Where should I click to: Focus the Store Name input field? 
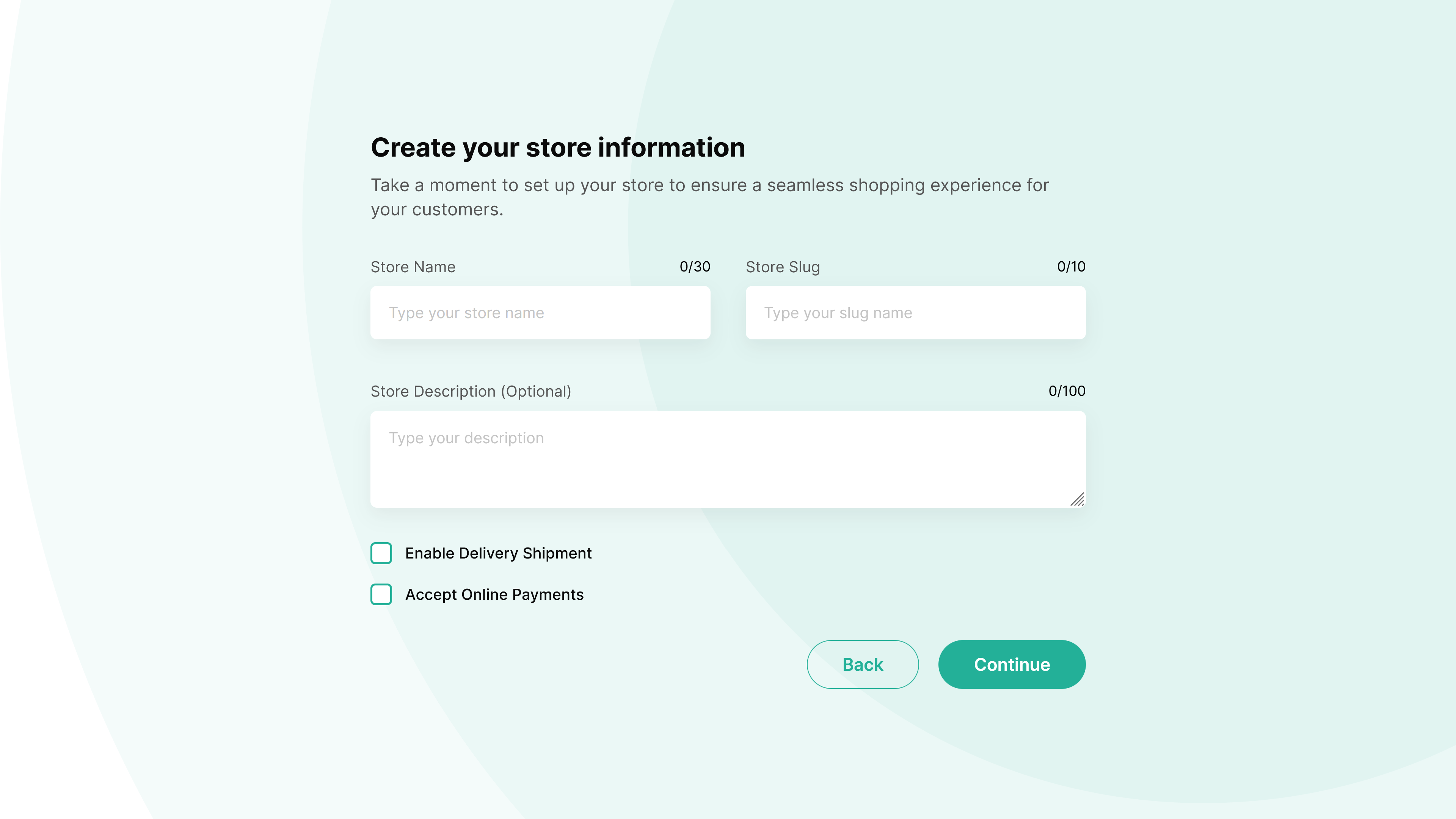pos(540,312)
